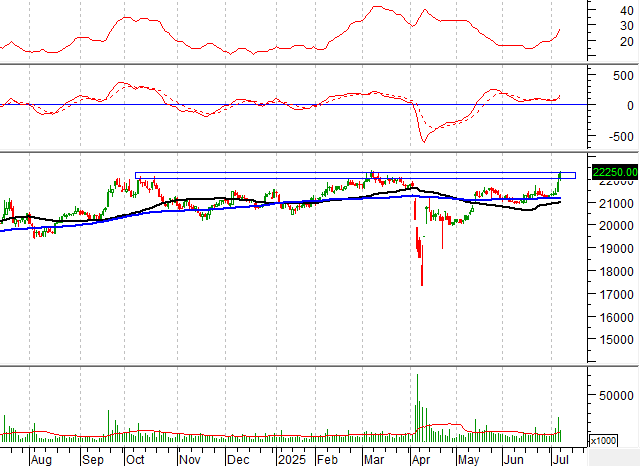Click the 30 value on the top indicator scale
This screenshot has width=640, height=466.
[x=627, y=26]
